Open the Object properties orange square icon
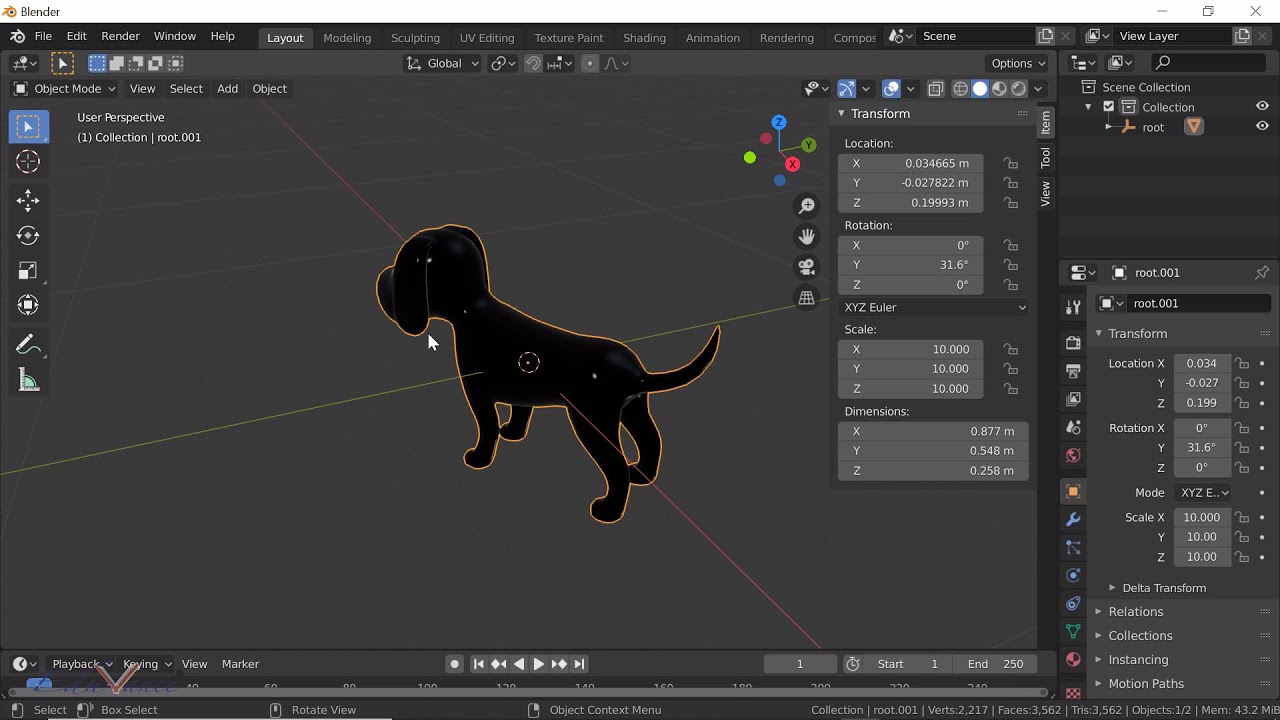The image size is (1280, 720). point(1073,491)
